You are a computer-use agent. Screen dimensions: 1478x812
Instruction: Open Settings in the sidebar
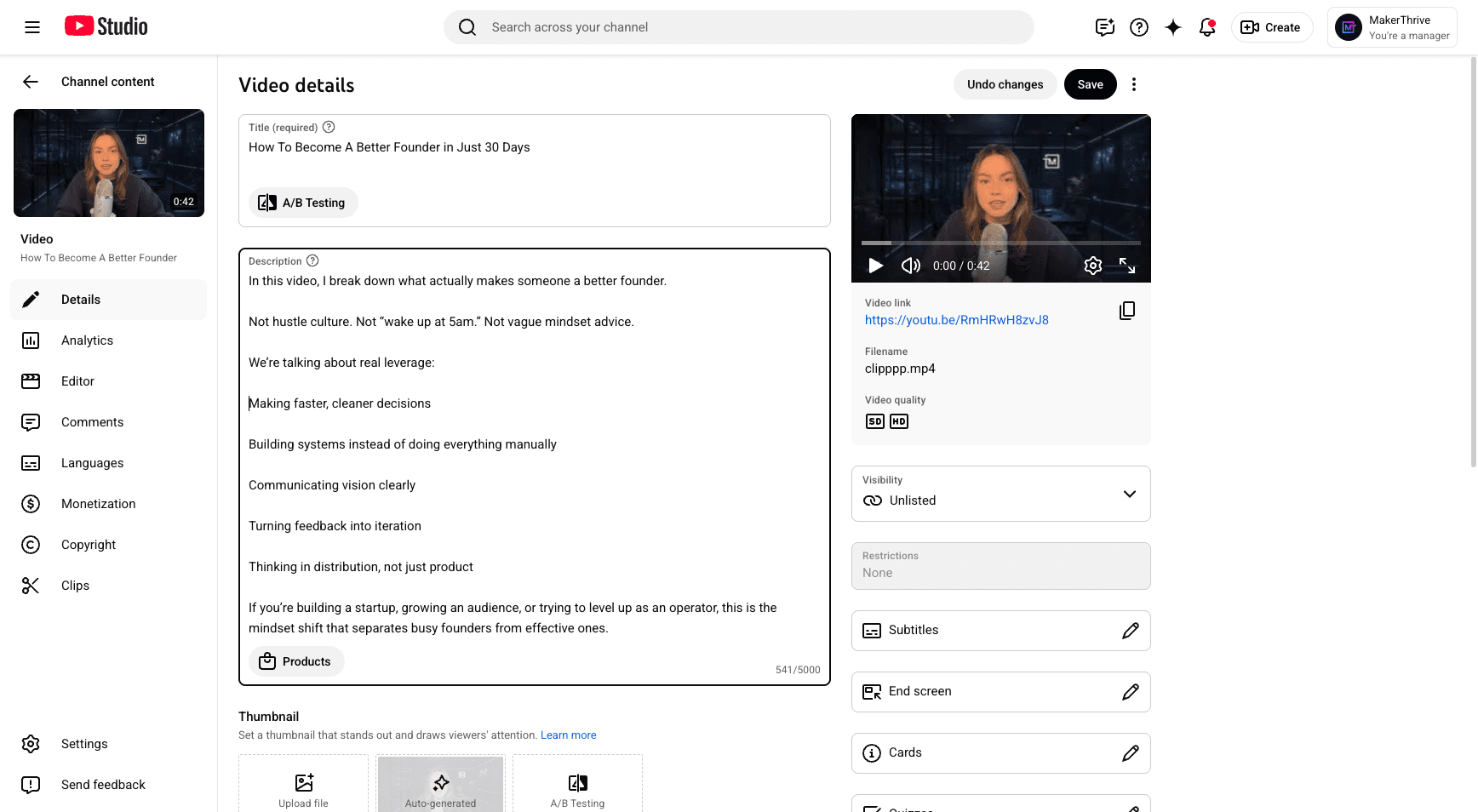pyautogui.click(x=109, y=744)
